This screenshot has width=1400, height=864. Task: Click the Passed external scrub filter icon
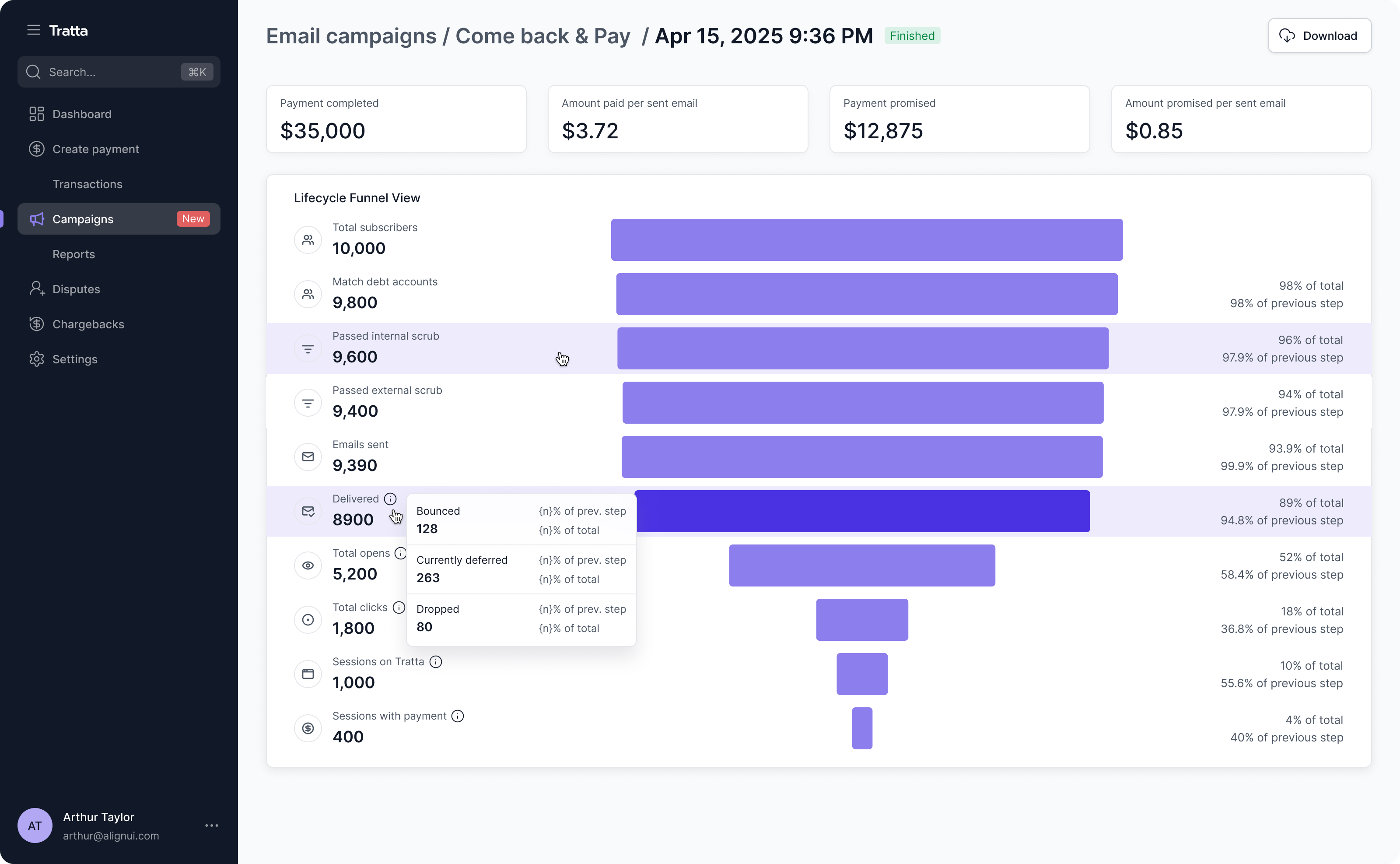(x=308, y=403)
